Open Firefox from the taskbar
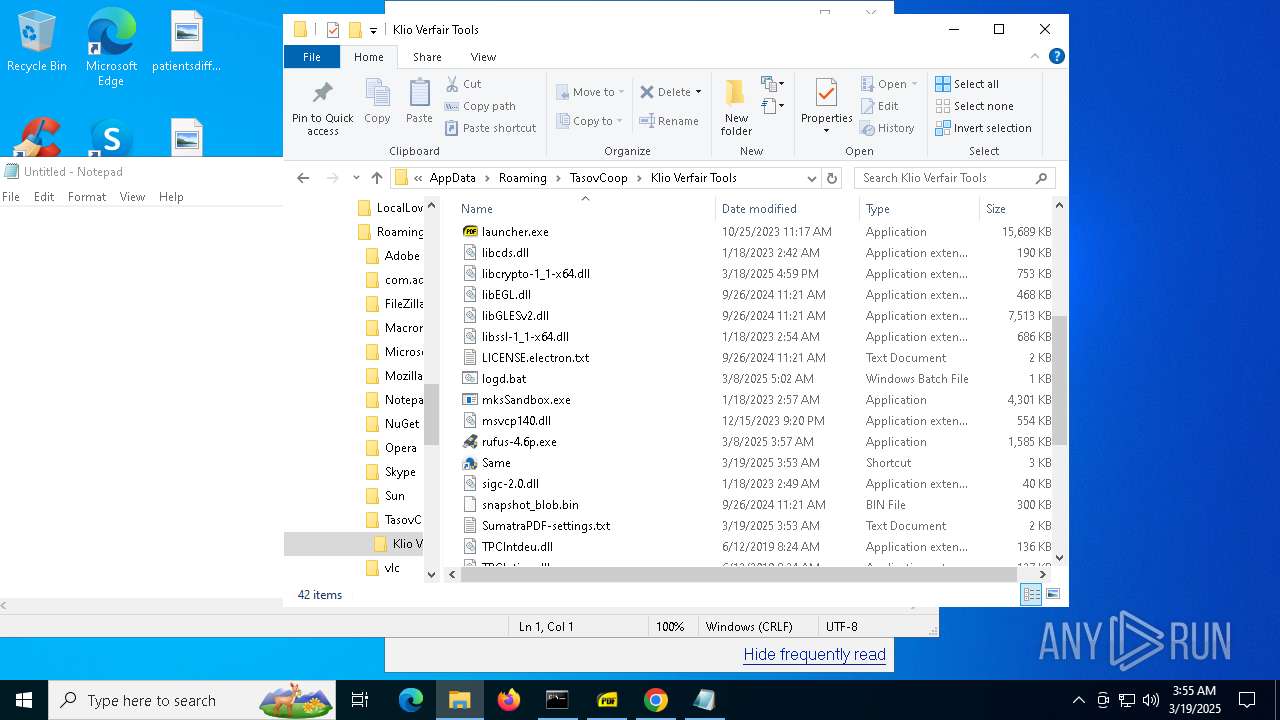This screenshot has width=1280, height=720. [x=509, y=700]
